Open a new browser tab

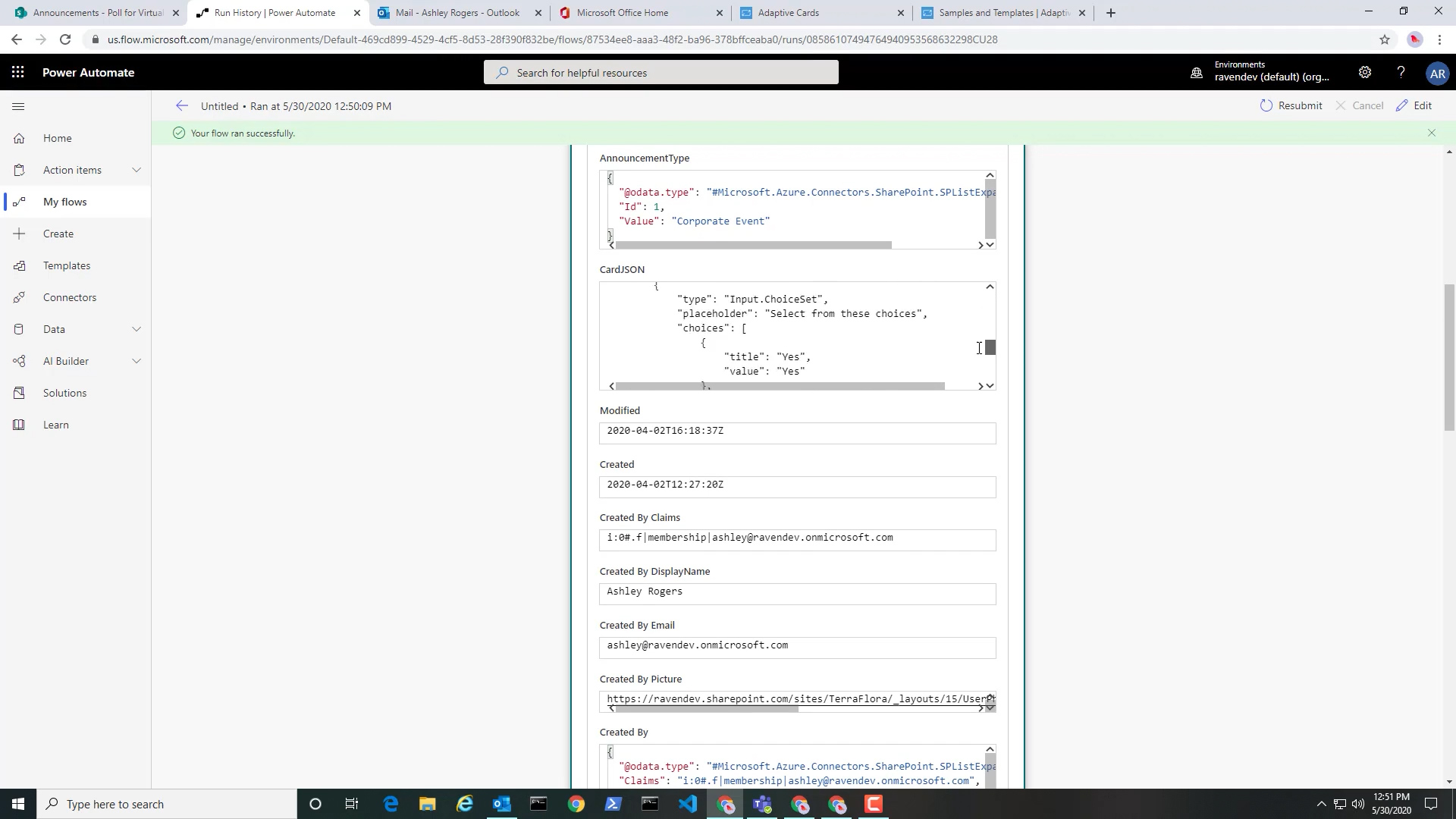[x=1110, y=12]
